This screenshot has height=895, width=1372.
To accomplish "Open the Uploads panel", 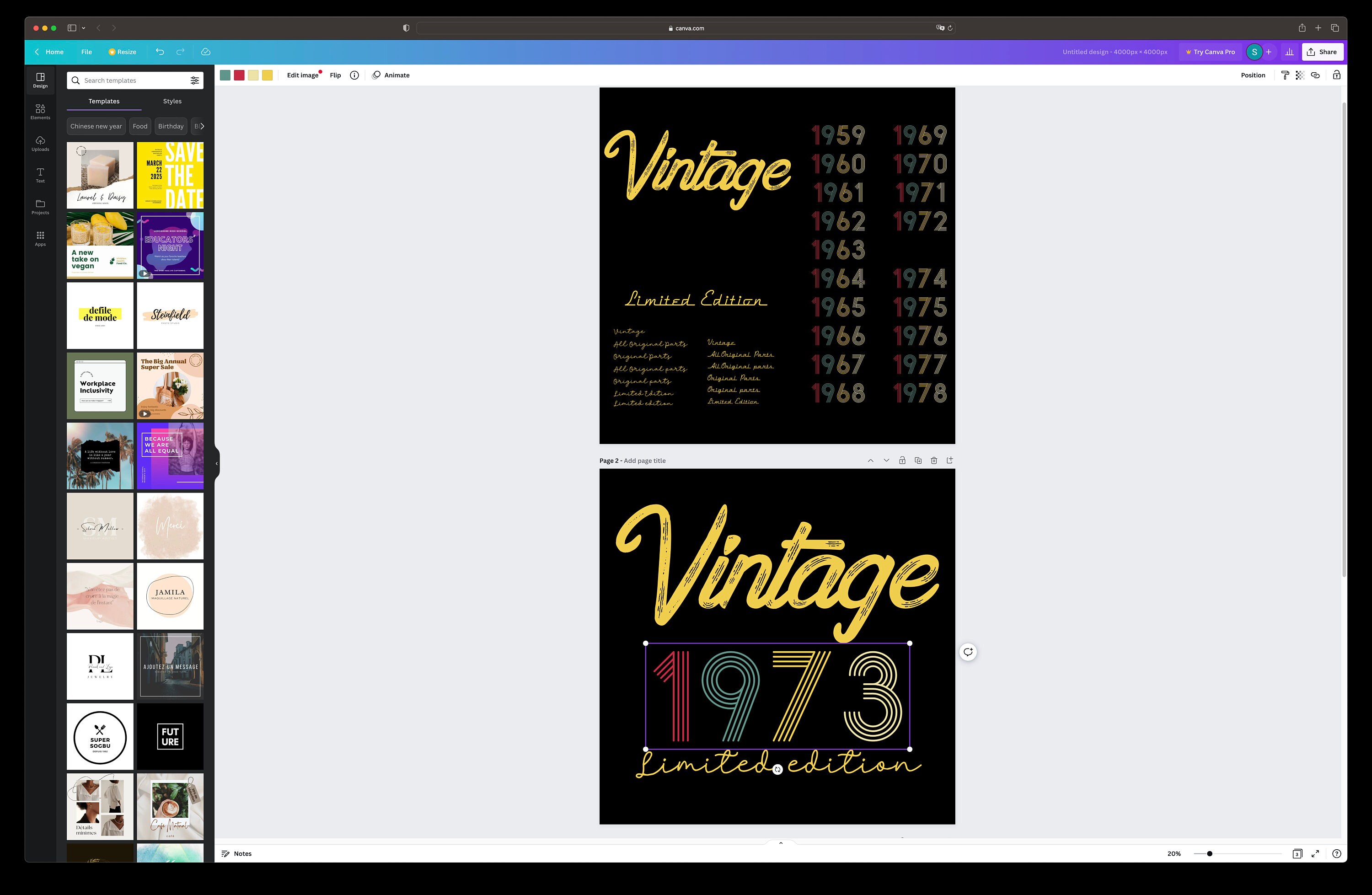I will pos(40,143).
